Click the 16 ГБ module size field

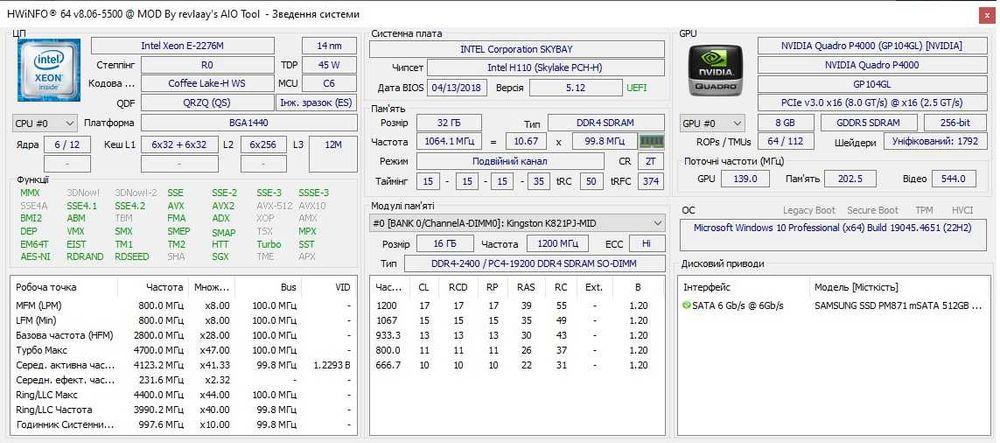pos(445,243)
